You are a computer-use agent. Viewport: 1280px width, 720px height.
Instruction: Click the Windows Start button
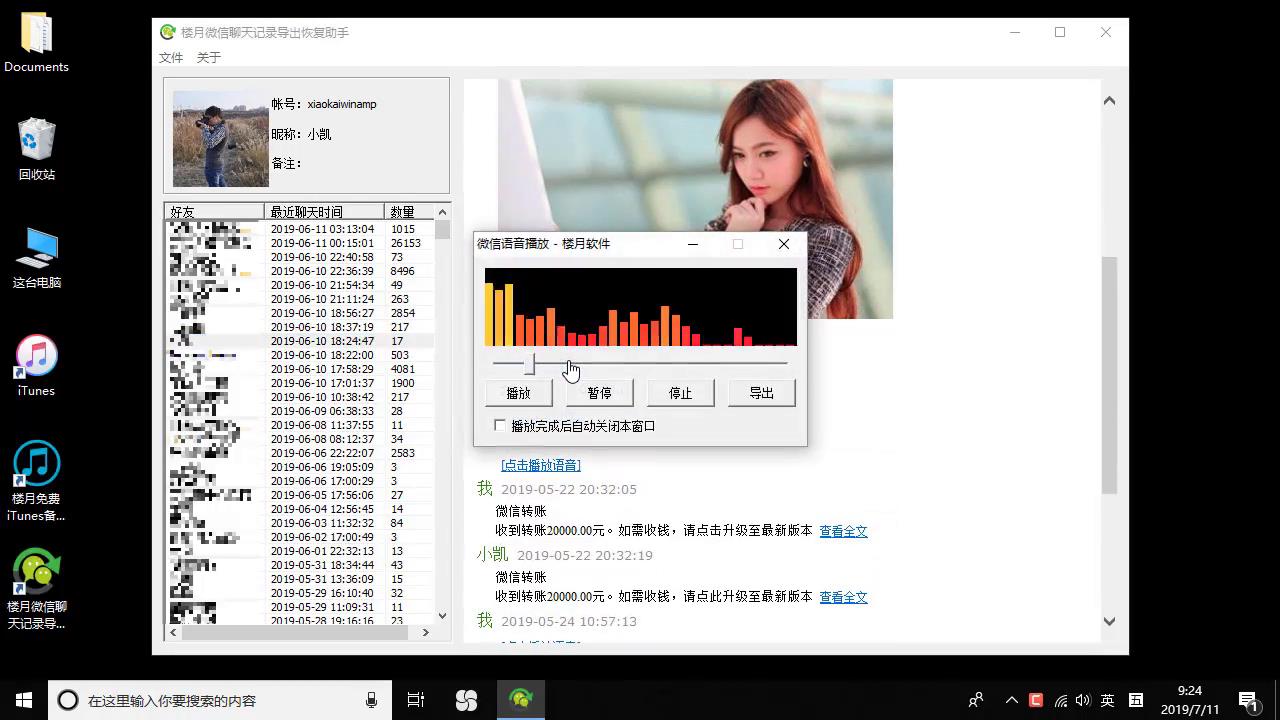pyautogui.click(x=24, y=700)
